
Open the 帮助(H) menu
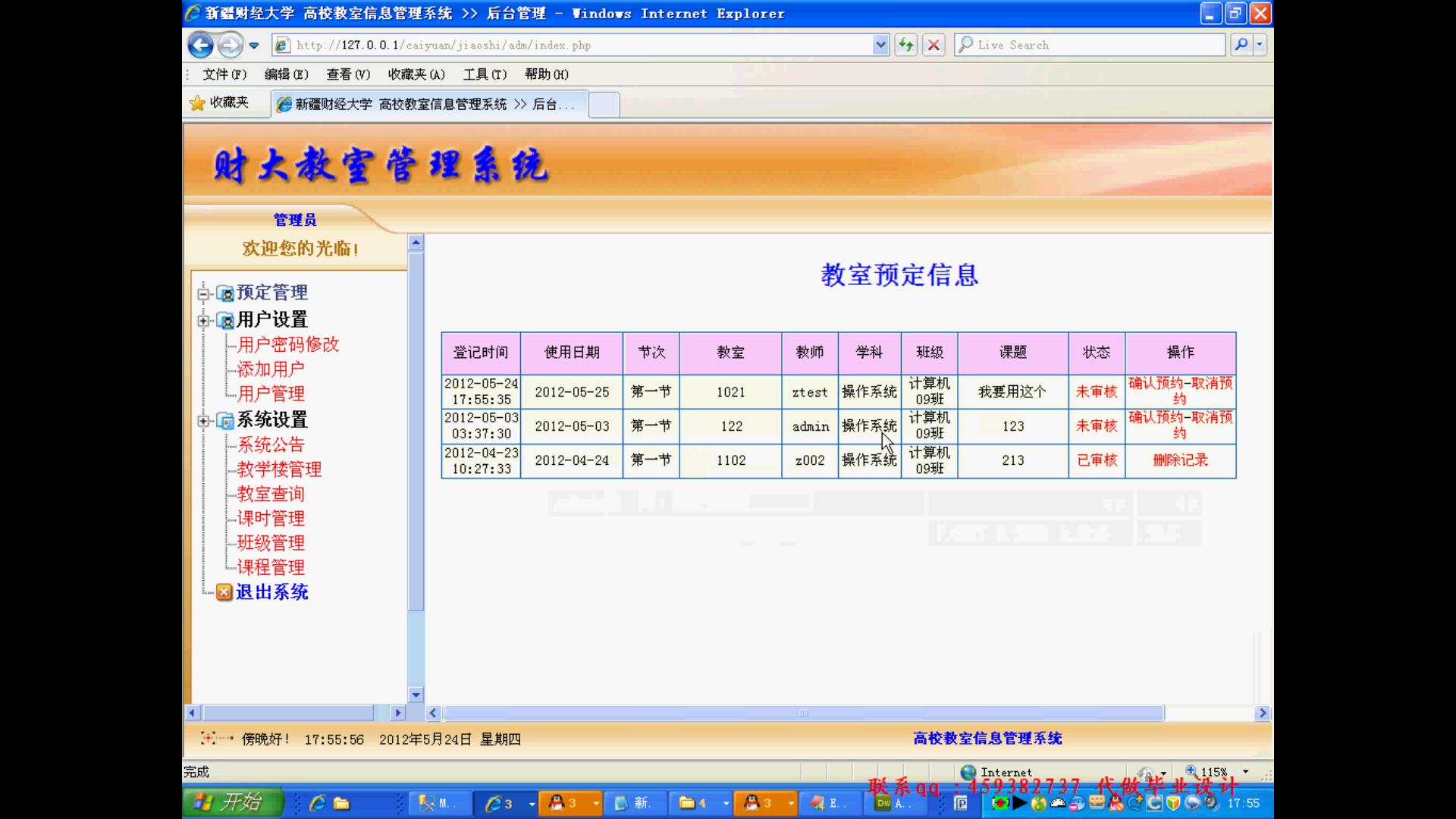click(x=546, y=74)
